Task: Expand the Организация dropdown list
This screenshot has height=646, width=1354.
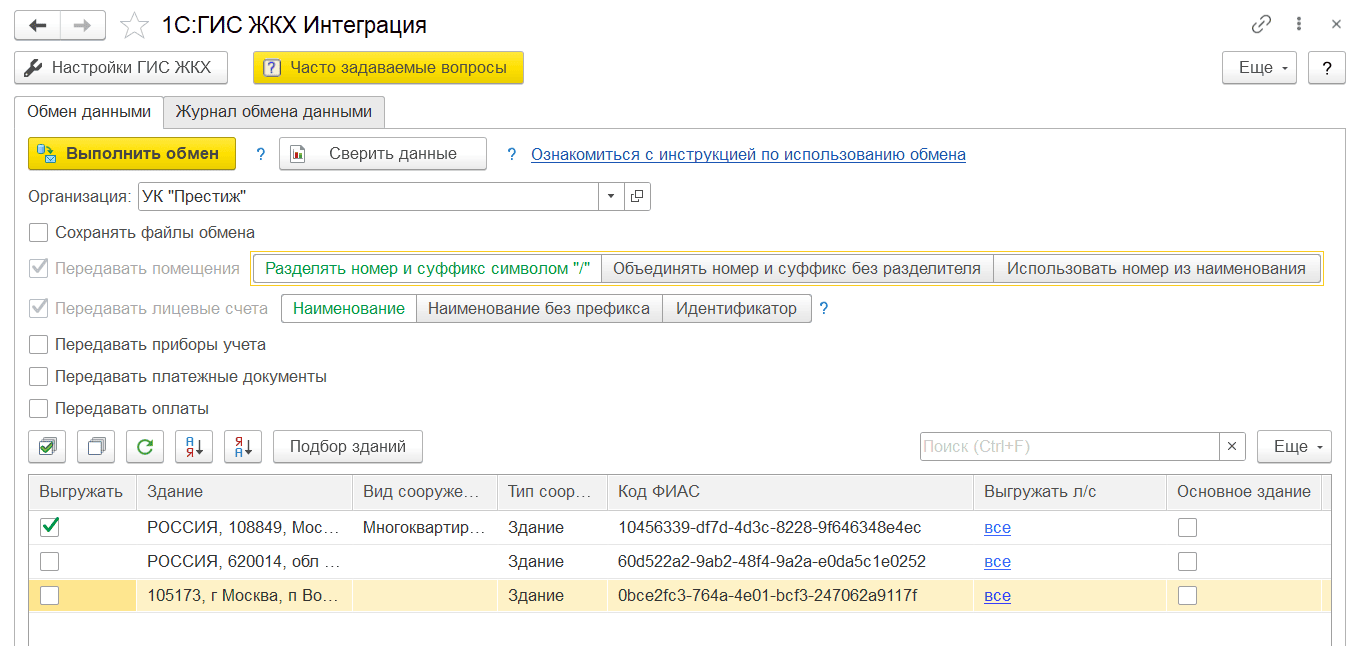Action: pos(611,196)
